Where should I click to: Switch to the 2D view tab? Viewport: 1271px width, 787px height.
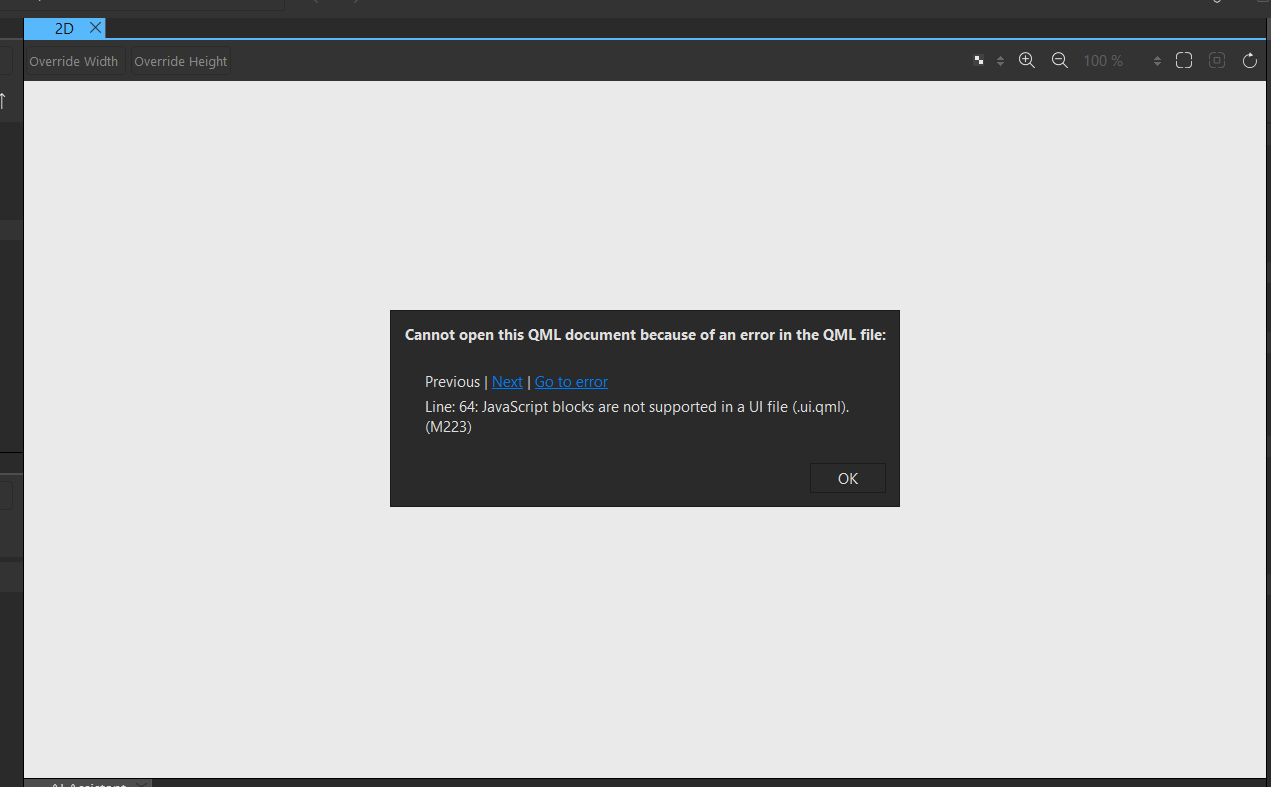tap(64, 29)
